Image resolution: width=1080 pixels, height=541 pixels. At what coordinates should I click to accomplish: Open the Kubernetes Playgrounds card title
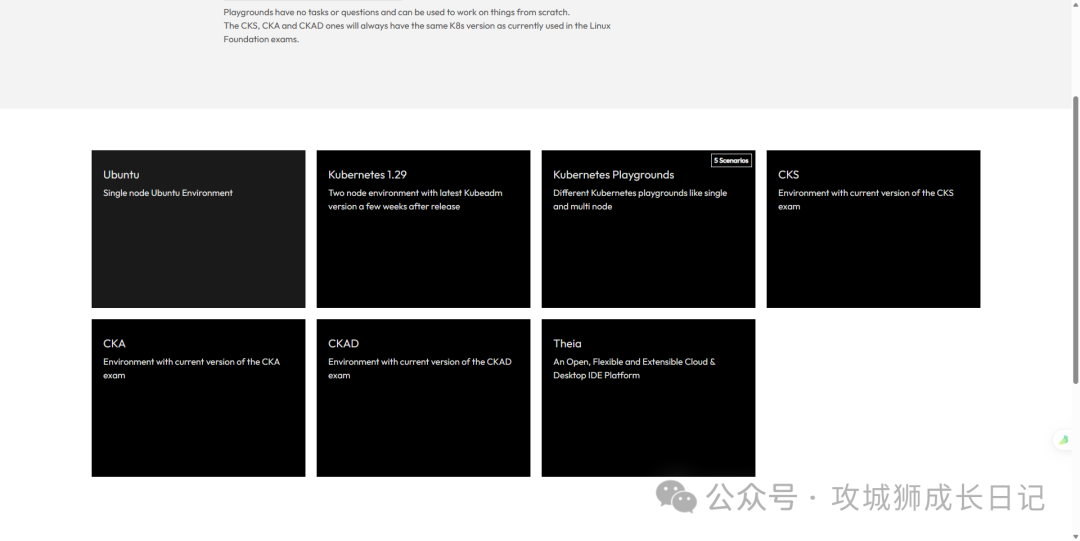click(x=614, y=175)
